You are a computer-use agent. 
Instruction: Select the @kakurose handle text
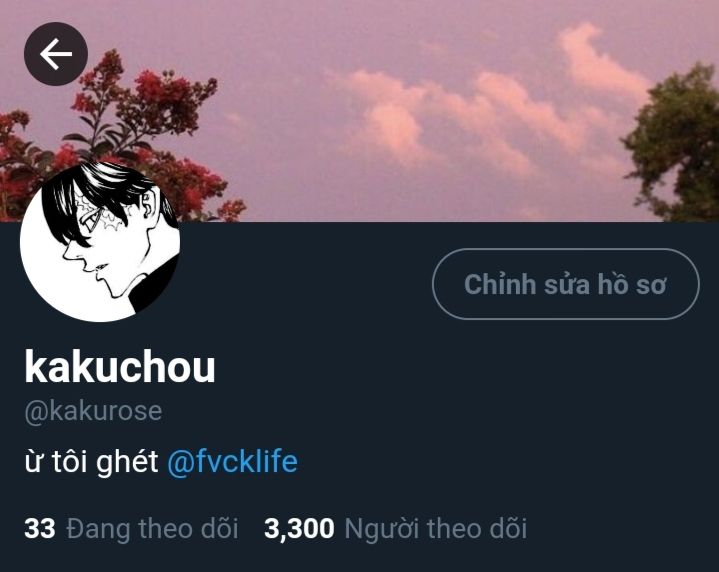pyautogui.click(x=93, y=411)
